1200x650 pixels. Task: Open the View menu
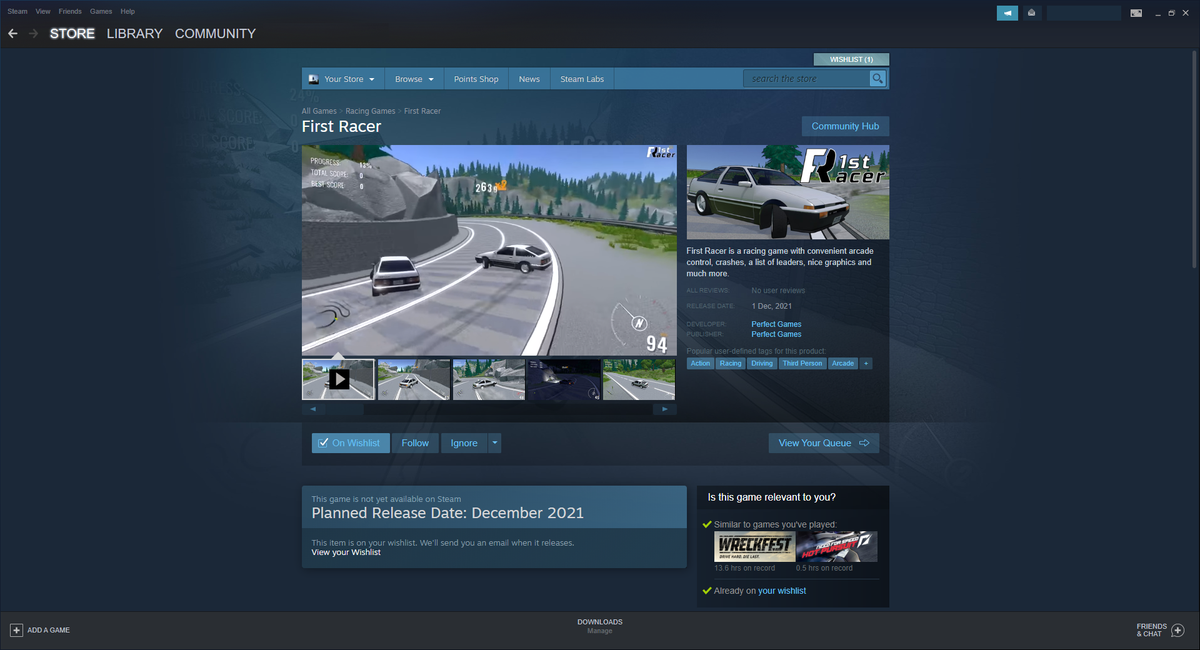[43, 11]
